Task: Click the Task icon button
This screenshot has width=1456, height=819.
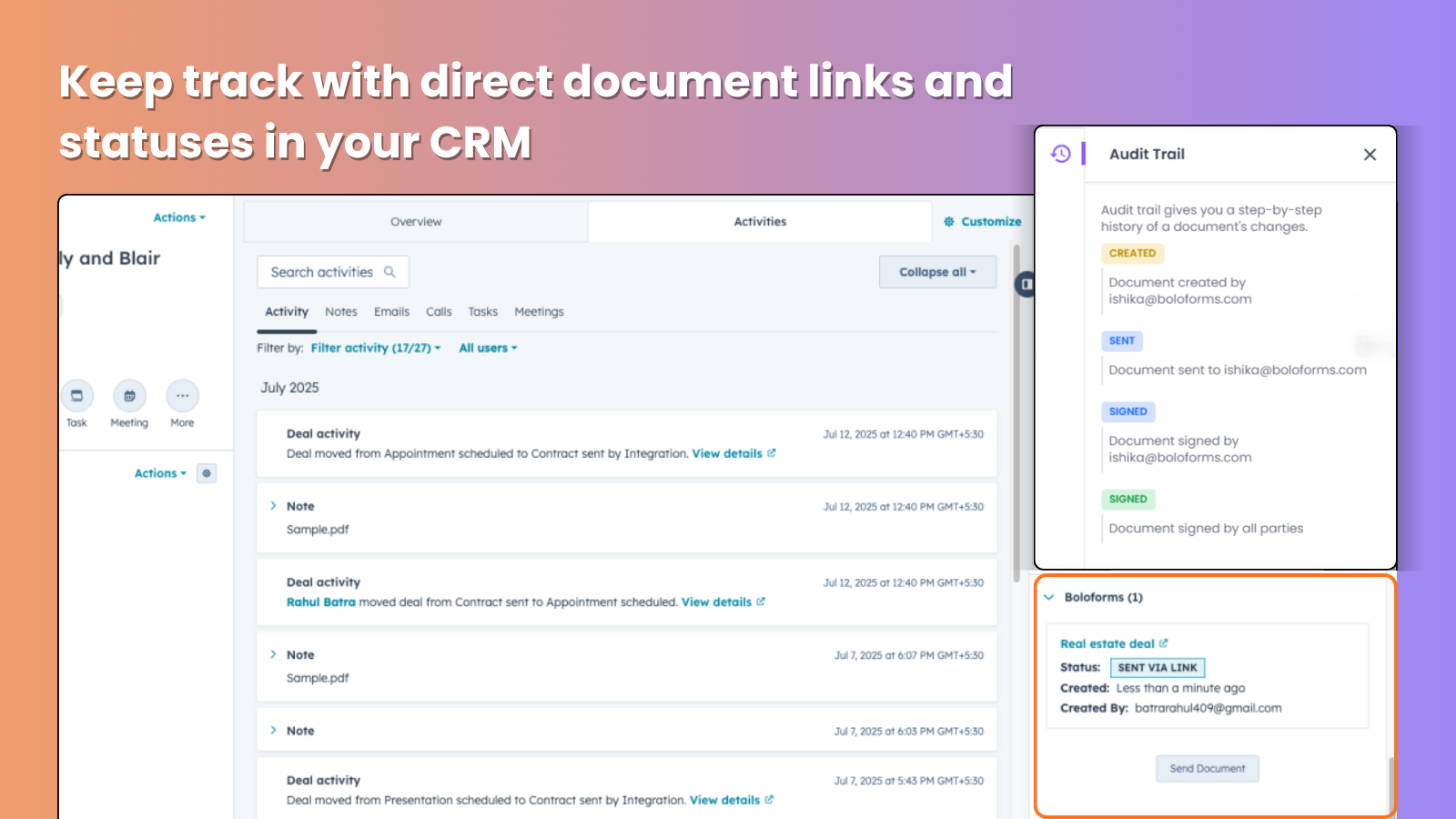Action: tap(76, 396)
